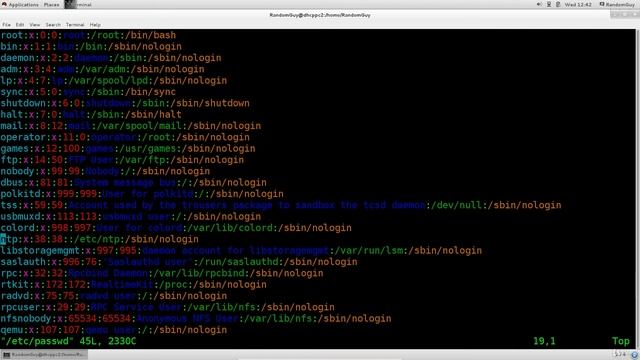The height and width of the screenshot is (360, 640).
Task: Click the ntp:x:38:38 line
Action: point(100,239)
